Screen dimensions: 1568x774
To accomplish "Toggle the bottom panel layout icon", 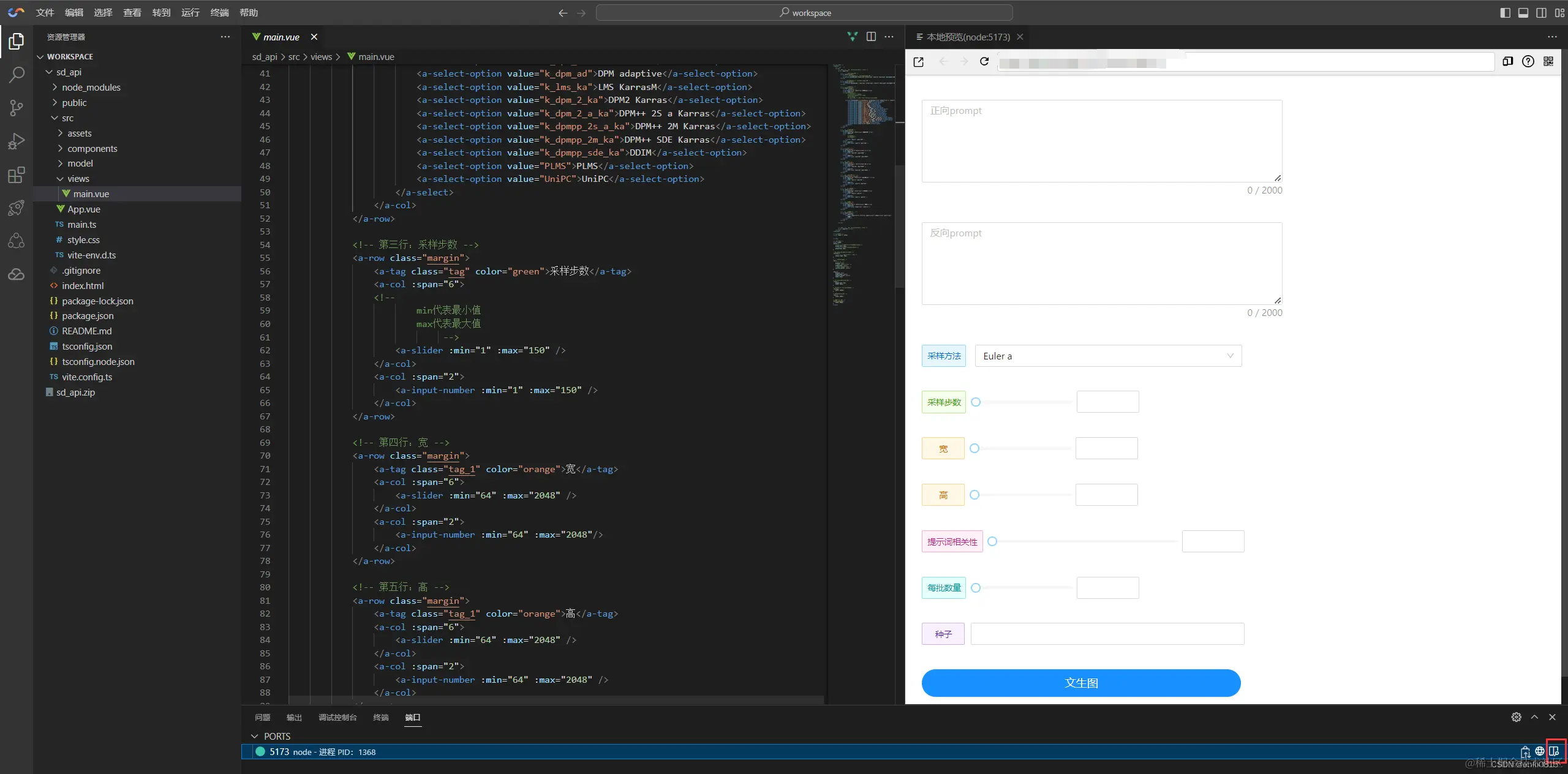I will [1523, 13].
